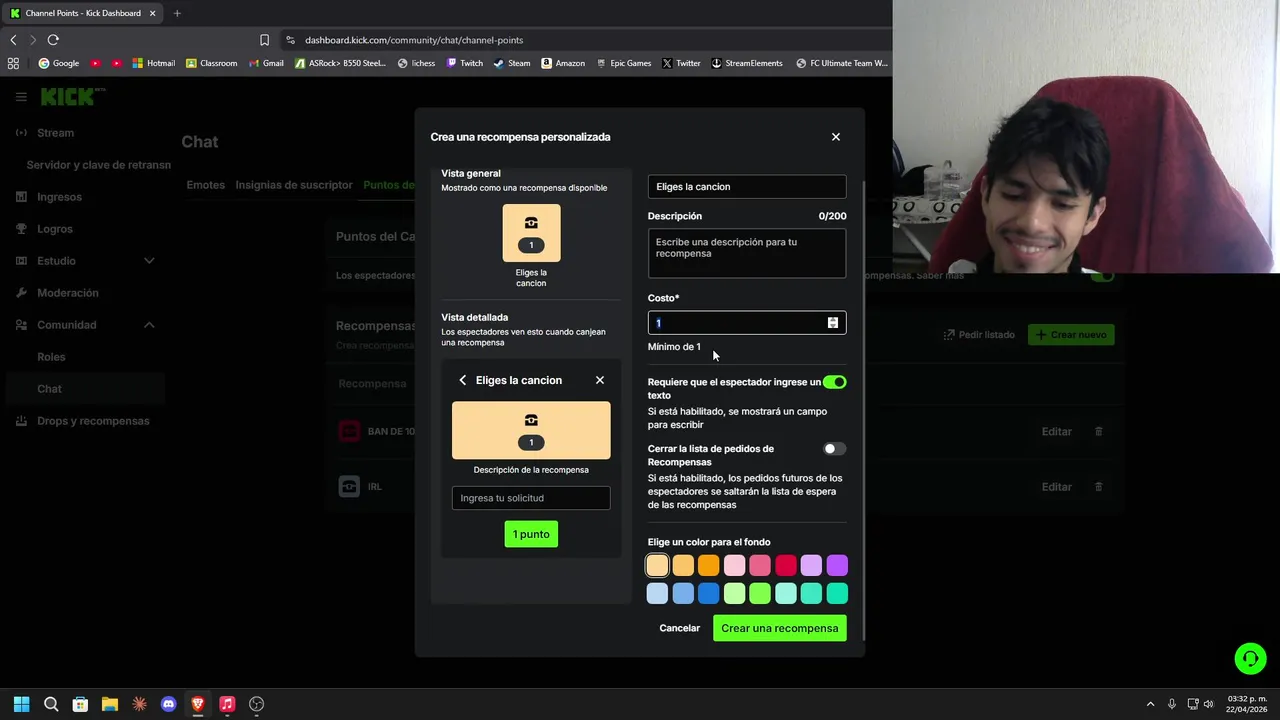Open OBS Studio from the taskbar
The height and width of the screenshot is (720, 1280).
pyautogui.click(x=256, y=704)
